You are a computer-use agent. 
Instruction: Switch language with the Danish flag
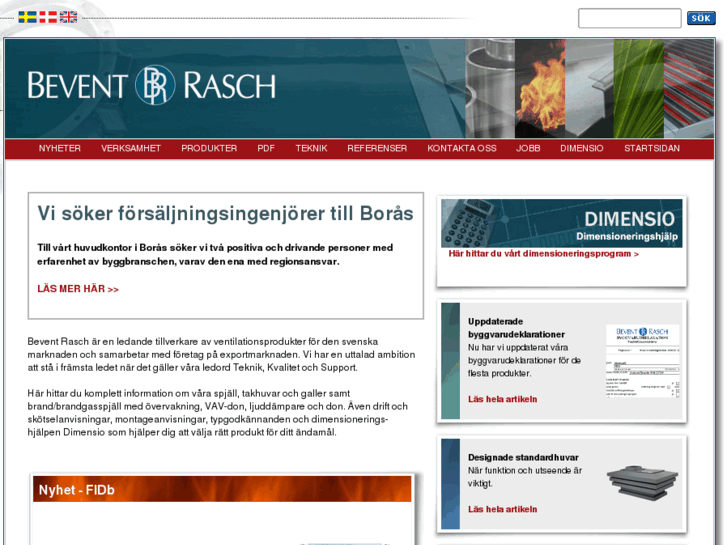pyautogui.click(x=48, y=17)
